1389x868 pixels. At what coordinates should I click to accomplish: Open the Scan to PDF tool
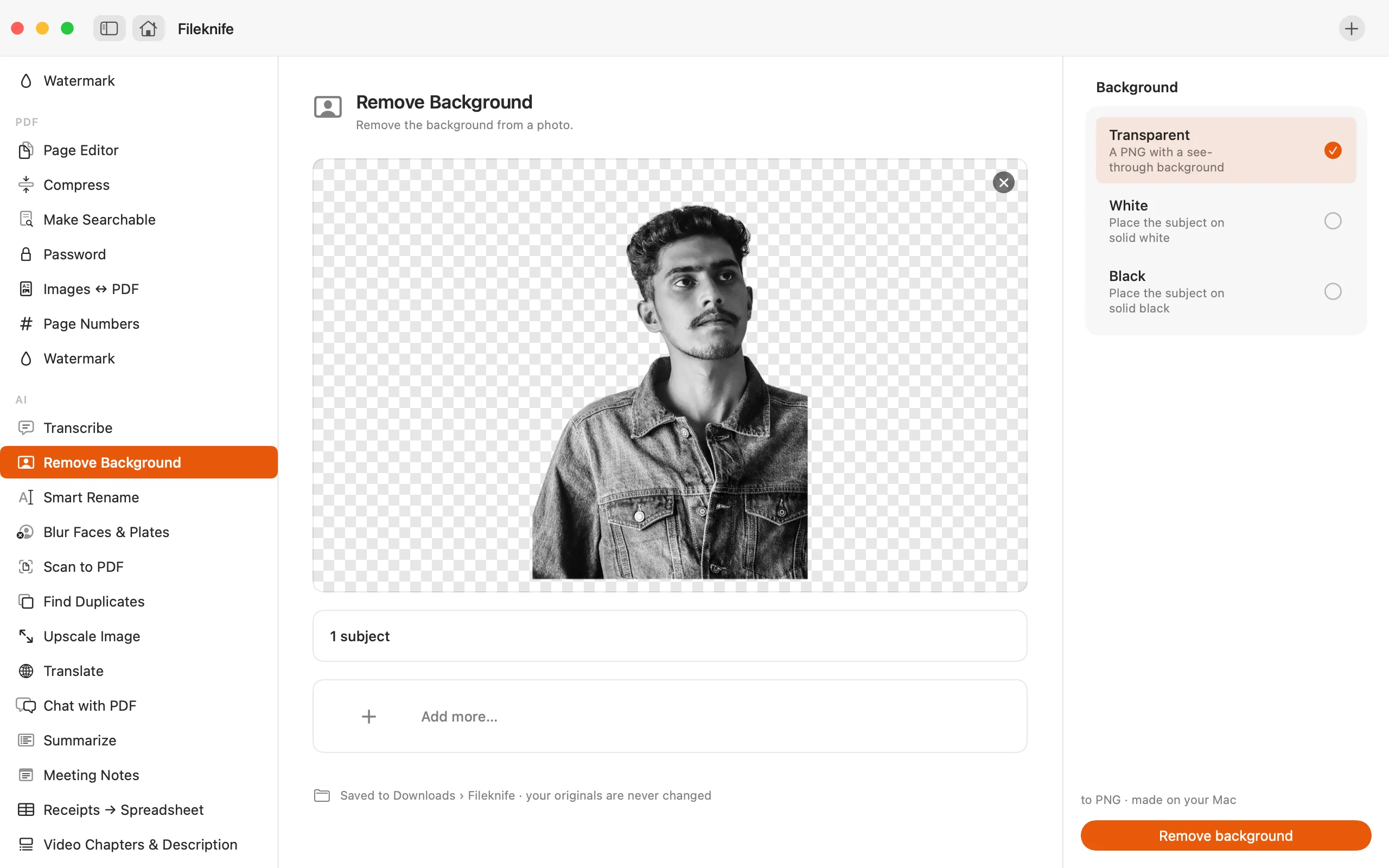139,566
